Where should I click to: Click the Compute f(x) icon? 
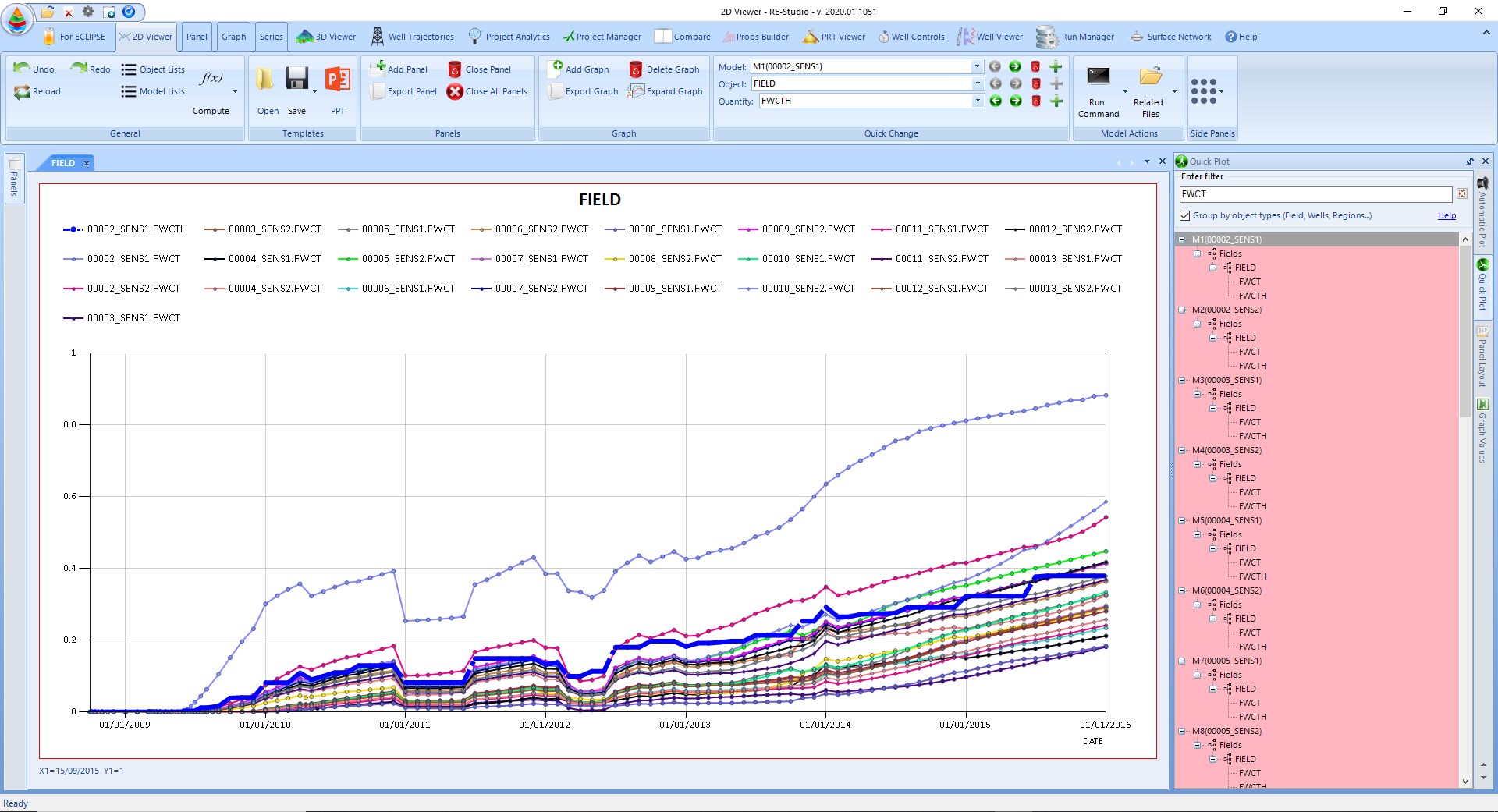click(x=211, y=79)
